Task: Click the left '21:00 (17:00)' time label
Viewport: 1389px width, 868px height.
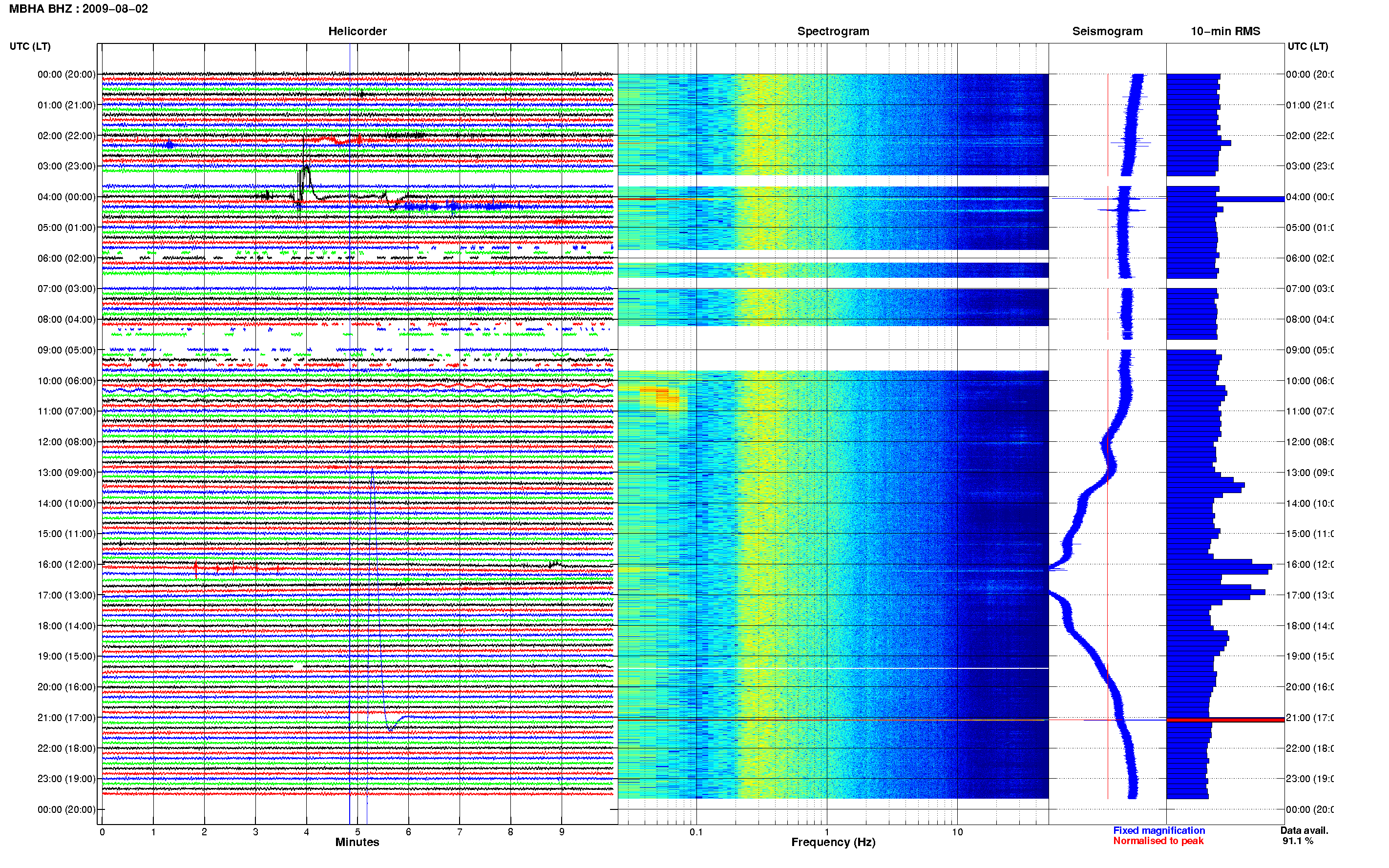Action: pyautogui.click(x=66, y=718)
